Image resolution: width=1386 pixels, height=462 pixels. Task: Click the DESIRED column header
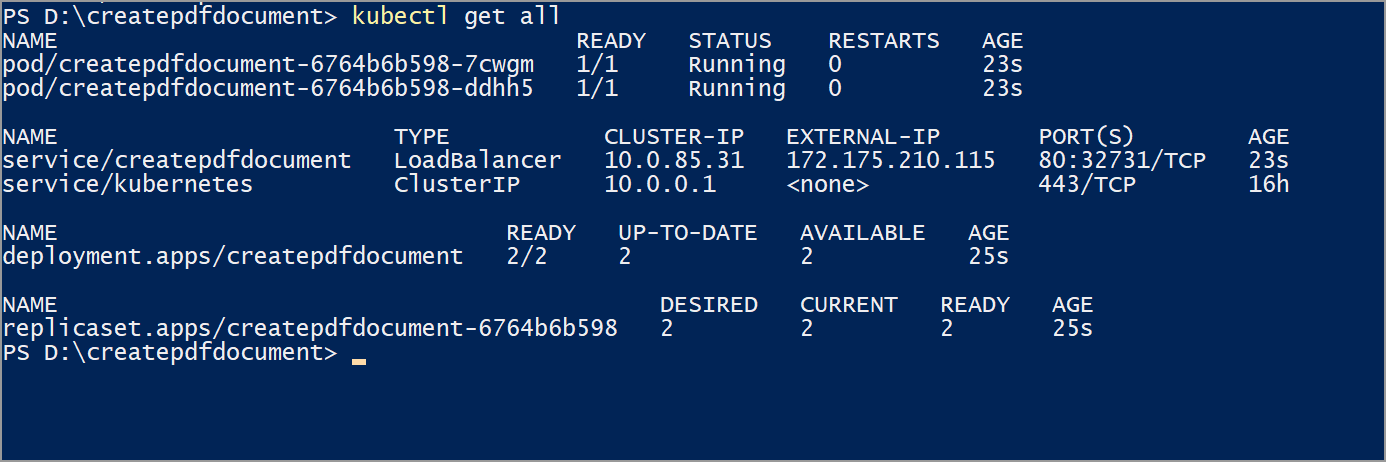(708, 304)
